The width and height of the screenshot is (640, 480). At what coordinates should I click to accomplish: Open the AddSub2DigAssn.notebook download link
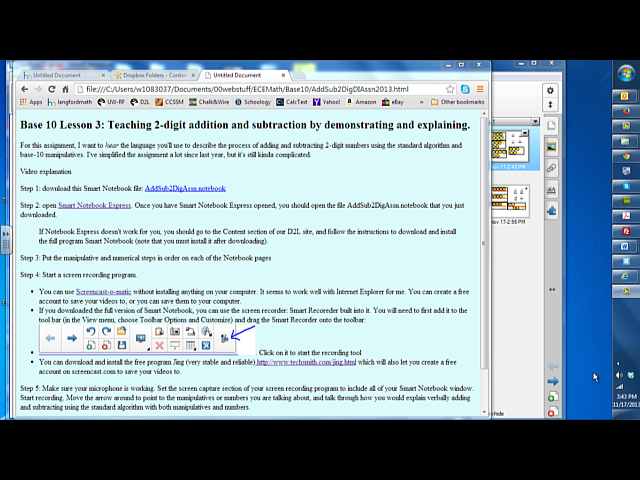click(x=185, y=188)
